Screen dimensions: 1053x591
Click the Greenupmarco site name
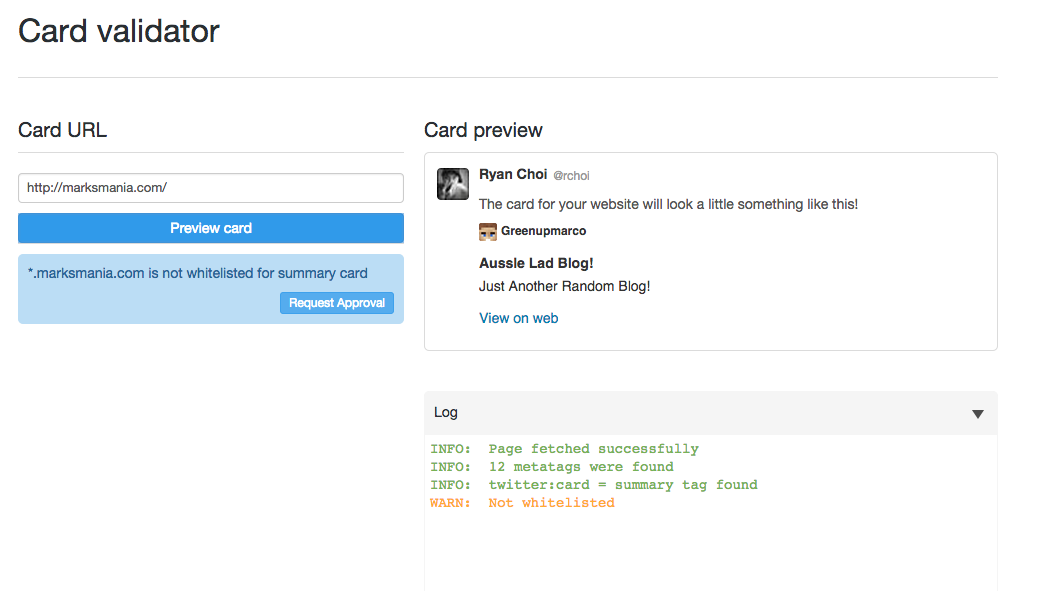pyautogui.click(x=543, y=231)
